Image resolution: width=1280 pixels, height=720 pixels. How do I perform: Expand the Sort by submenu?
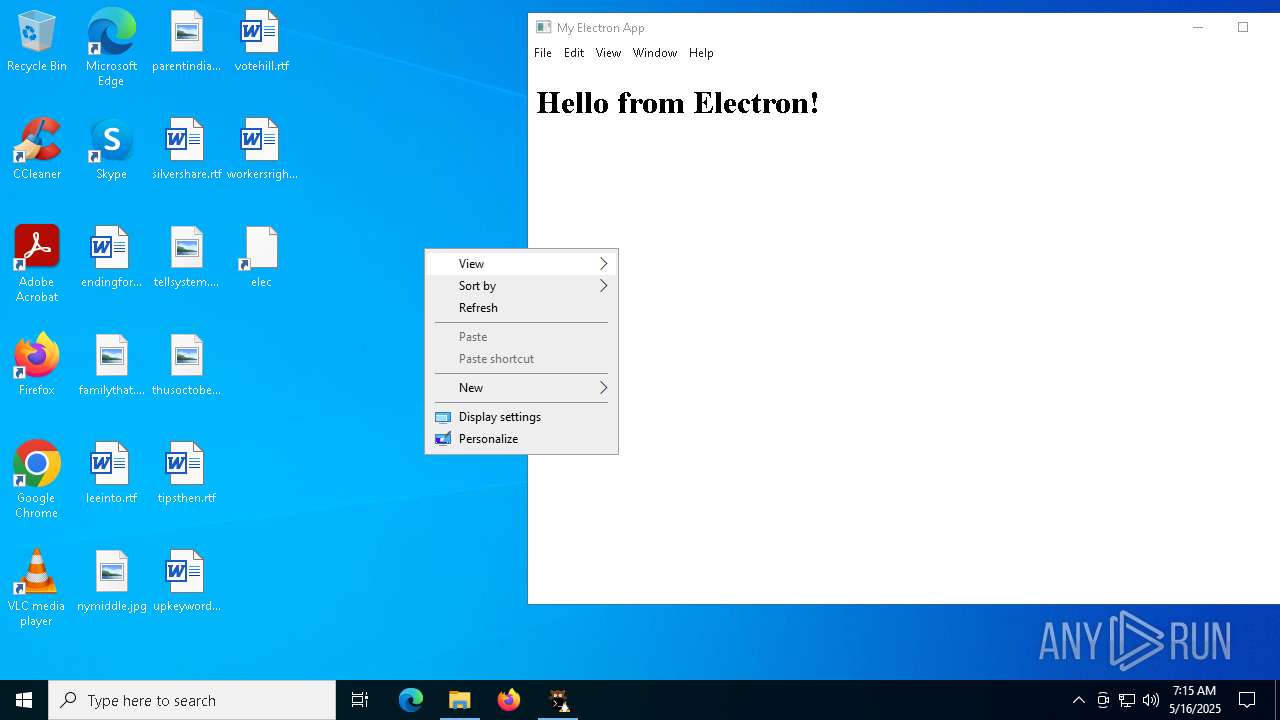[x=521, y=286]
